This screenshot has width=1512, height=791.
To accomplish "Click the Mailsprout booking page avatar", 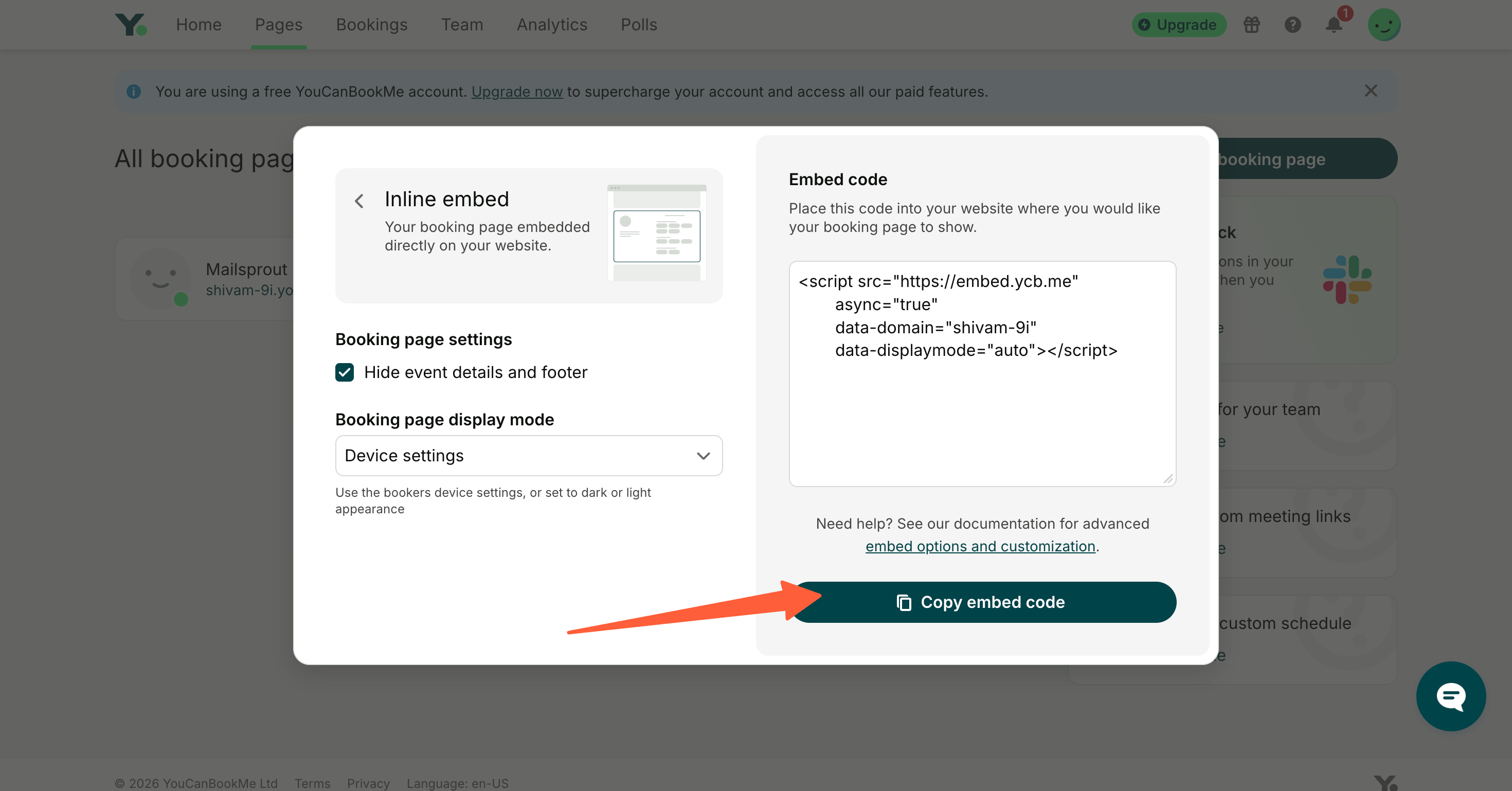I will 159,279.
